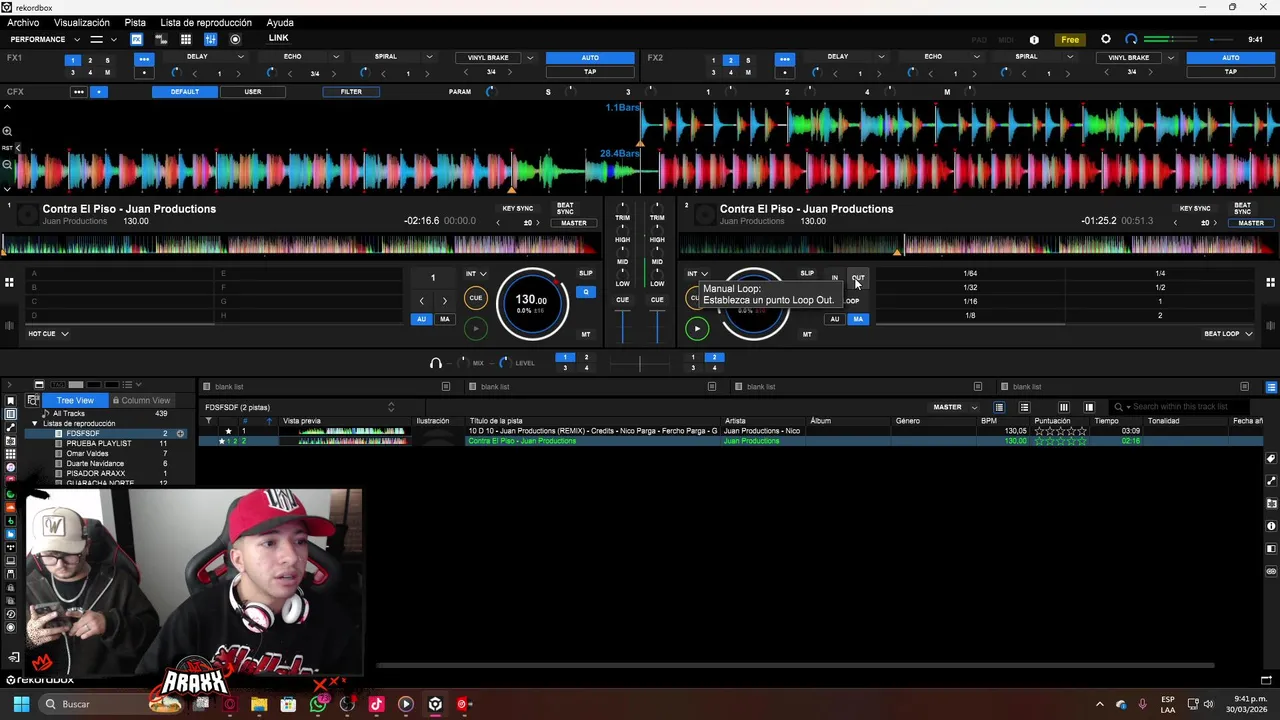Select CFX FILTER effect
Viewport: 1280px width, 720px height.
click(x=351, y=92)
